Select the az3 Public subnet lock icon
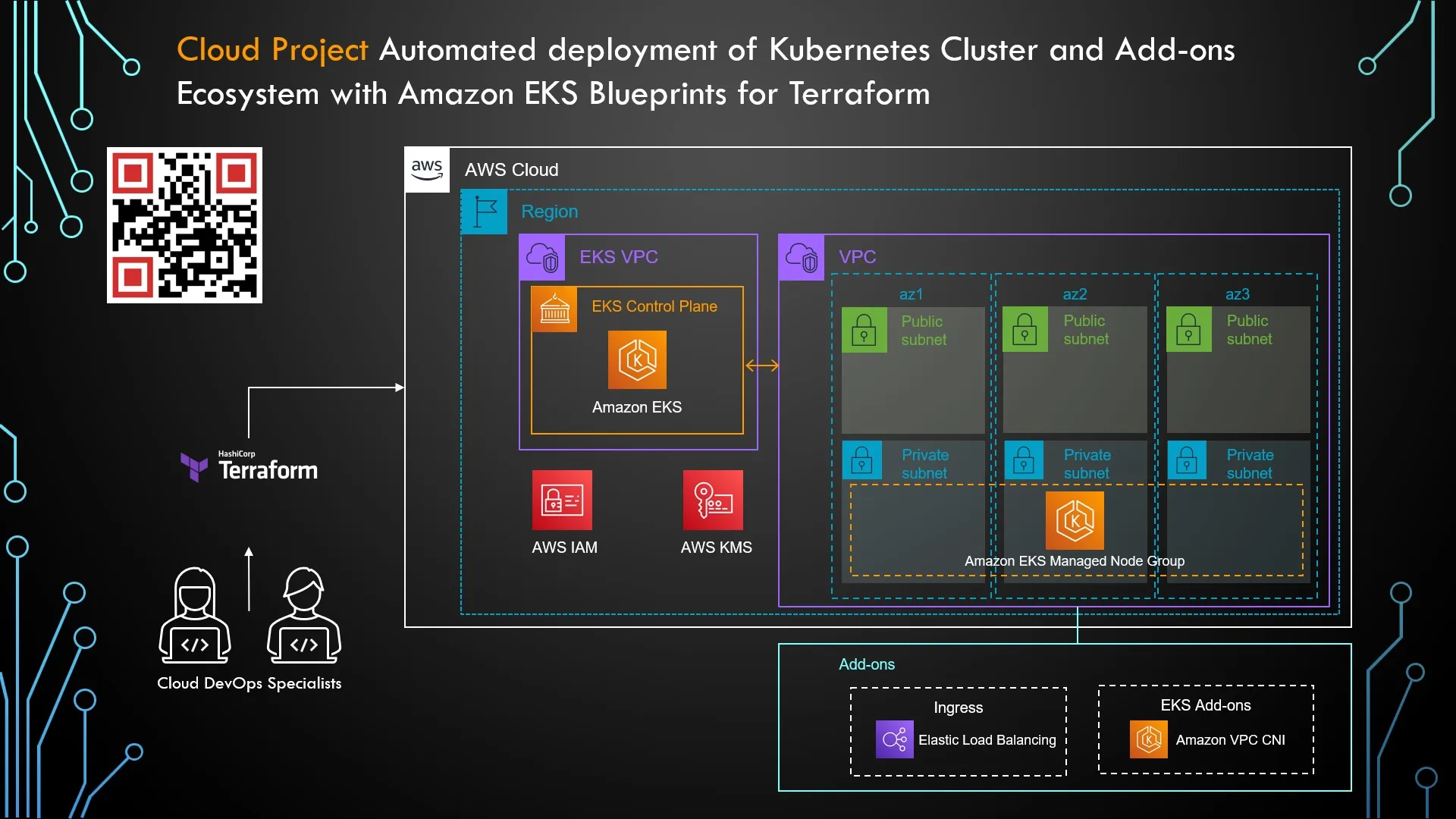The width and height of the screenshot is (1456, 819). [1188, 330]
